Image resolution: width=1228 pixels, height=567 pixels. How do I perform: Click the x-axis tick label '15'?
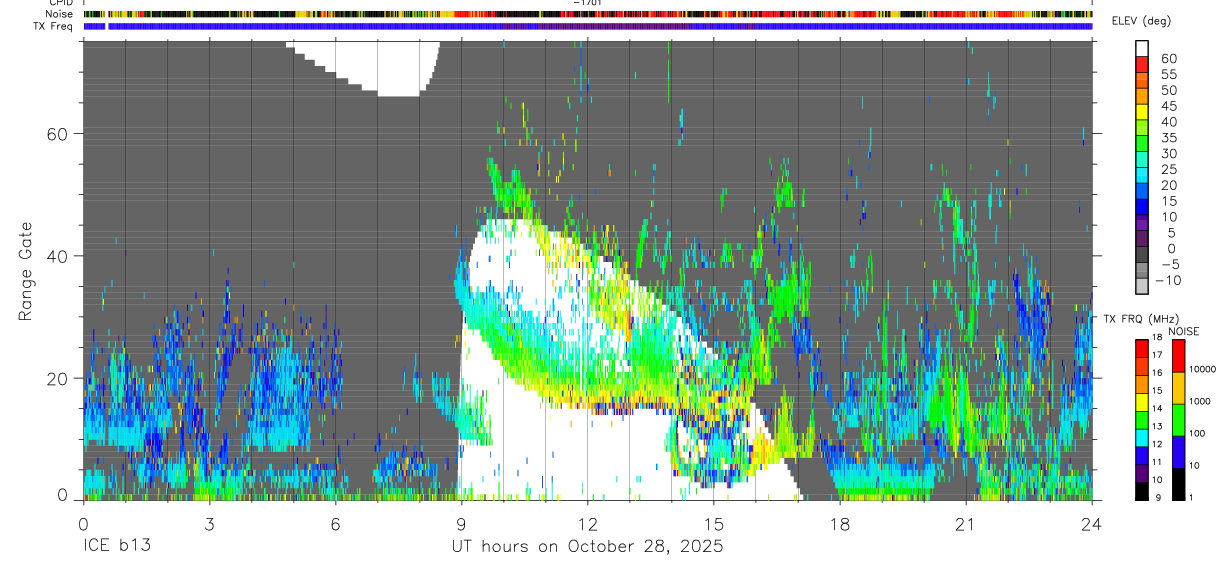(713, 524)
